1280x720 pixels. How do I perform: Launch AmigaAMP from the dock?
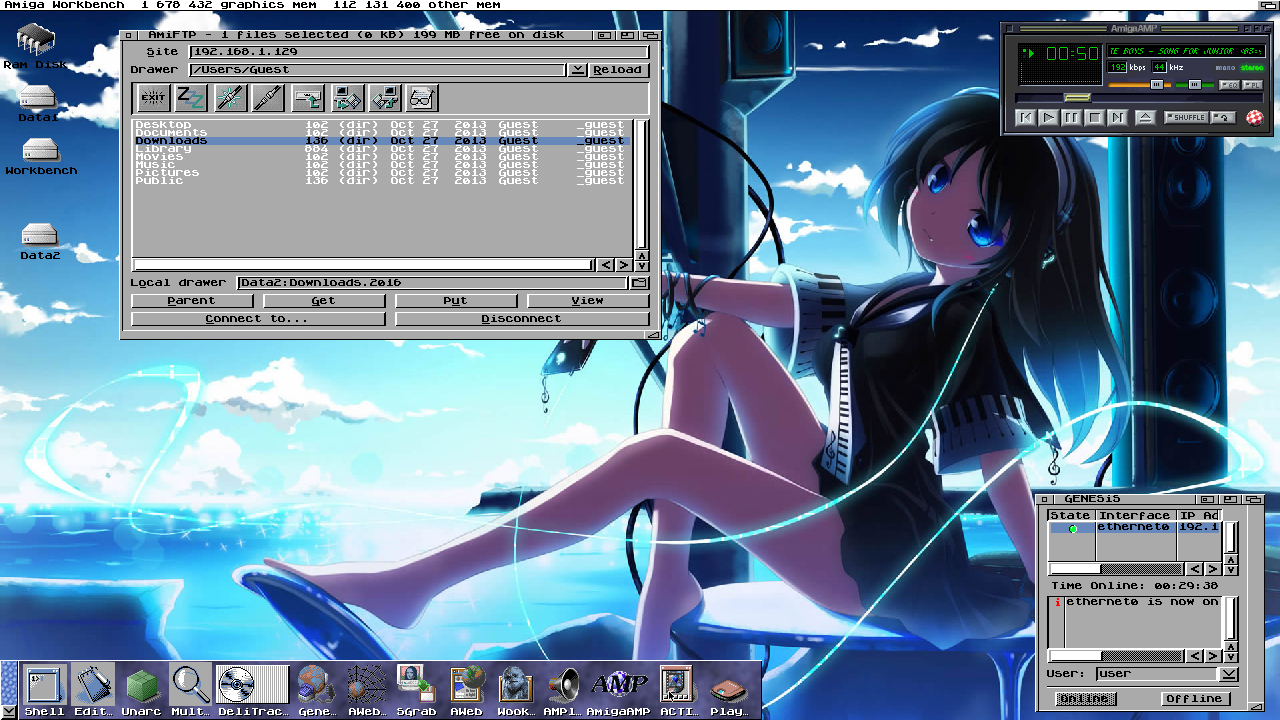618,690
